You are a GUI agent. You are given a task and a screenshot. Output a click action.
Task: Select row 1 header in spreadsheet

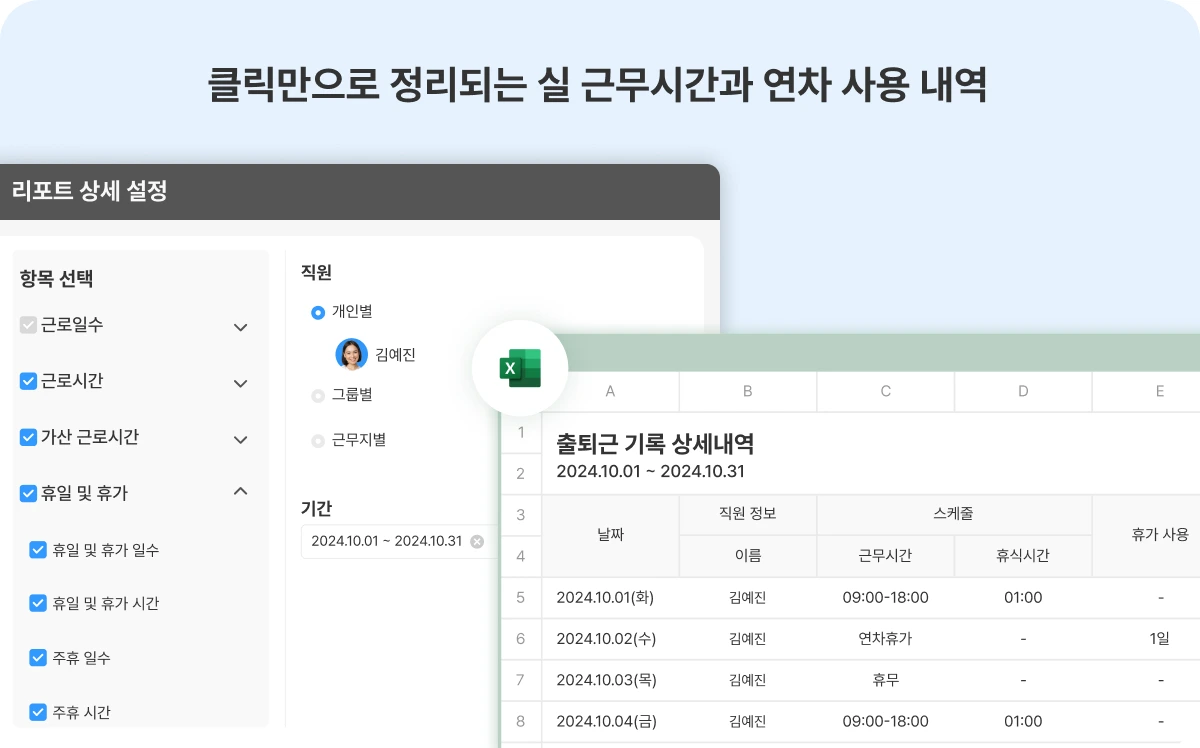[520, 433]
